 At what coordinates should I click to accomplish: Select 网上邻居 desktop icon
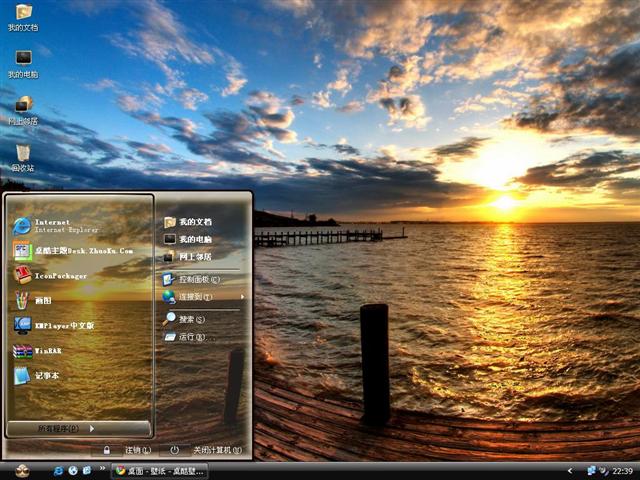click(22, 110)
